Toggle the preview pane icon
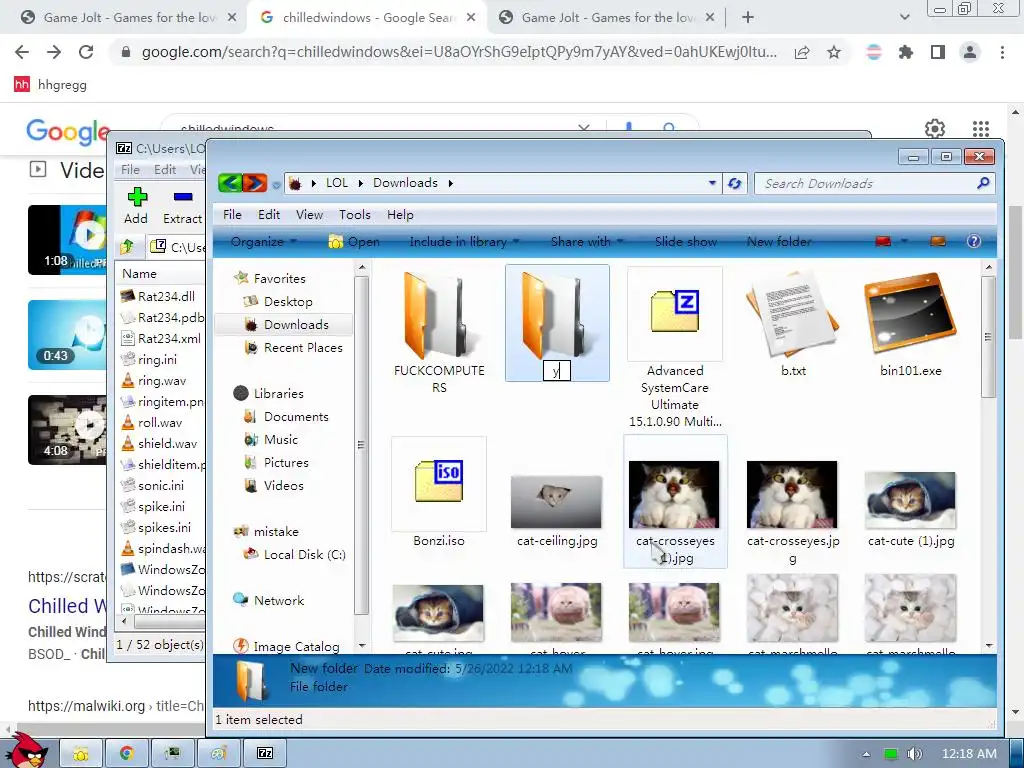Viewport: 1024px width, 768px height. (938, 242)
